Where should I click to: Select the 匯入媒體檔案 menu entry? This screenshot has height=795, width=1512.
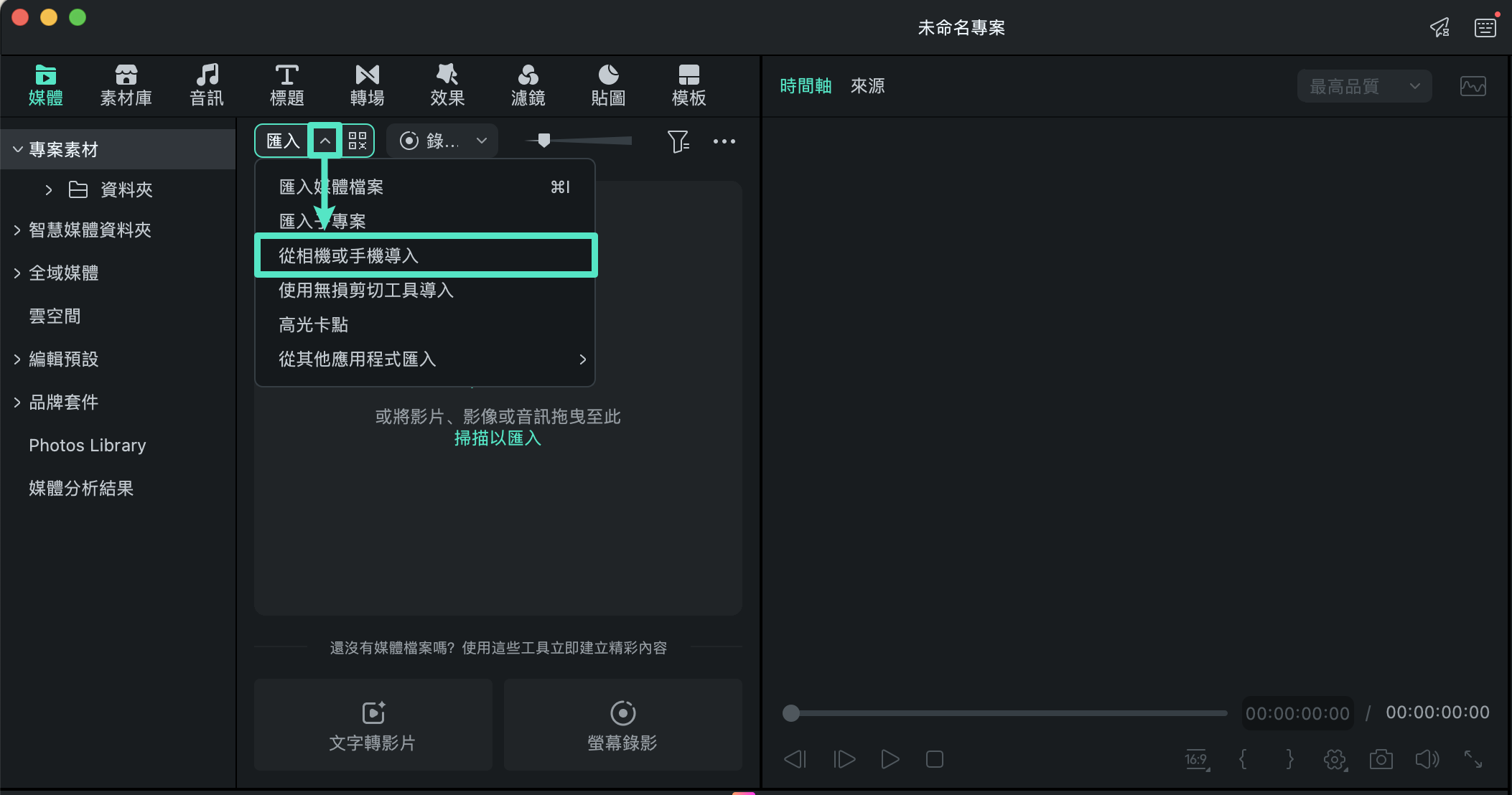[425, 187]
